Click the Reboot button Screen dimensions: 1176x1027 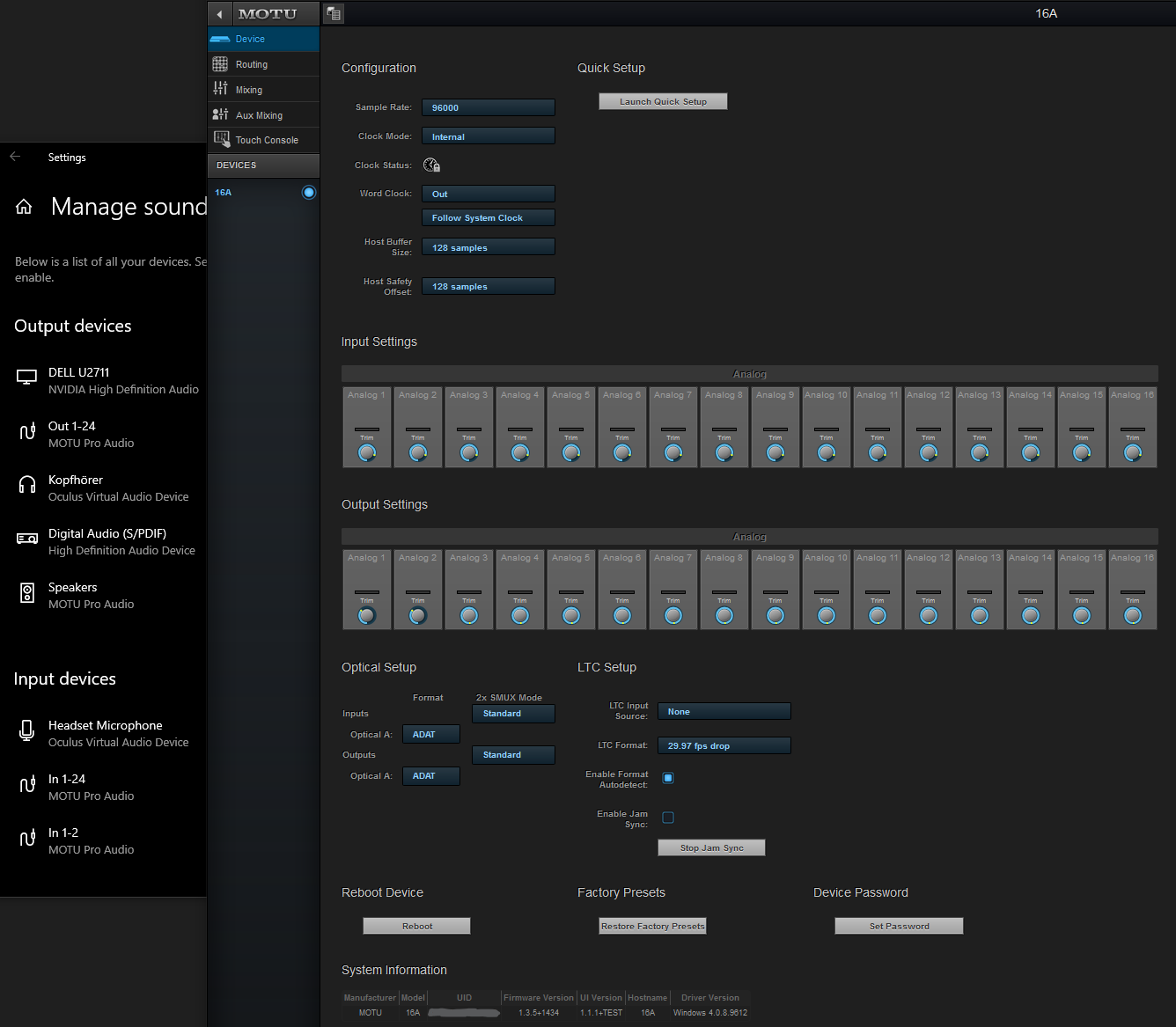click(416, 926)
